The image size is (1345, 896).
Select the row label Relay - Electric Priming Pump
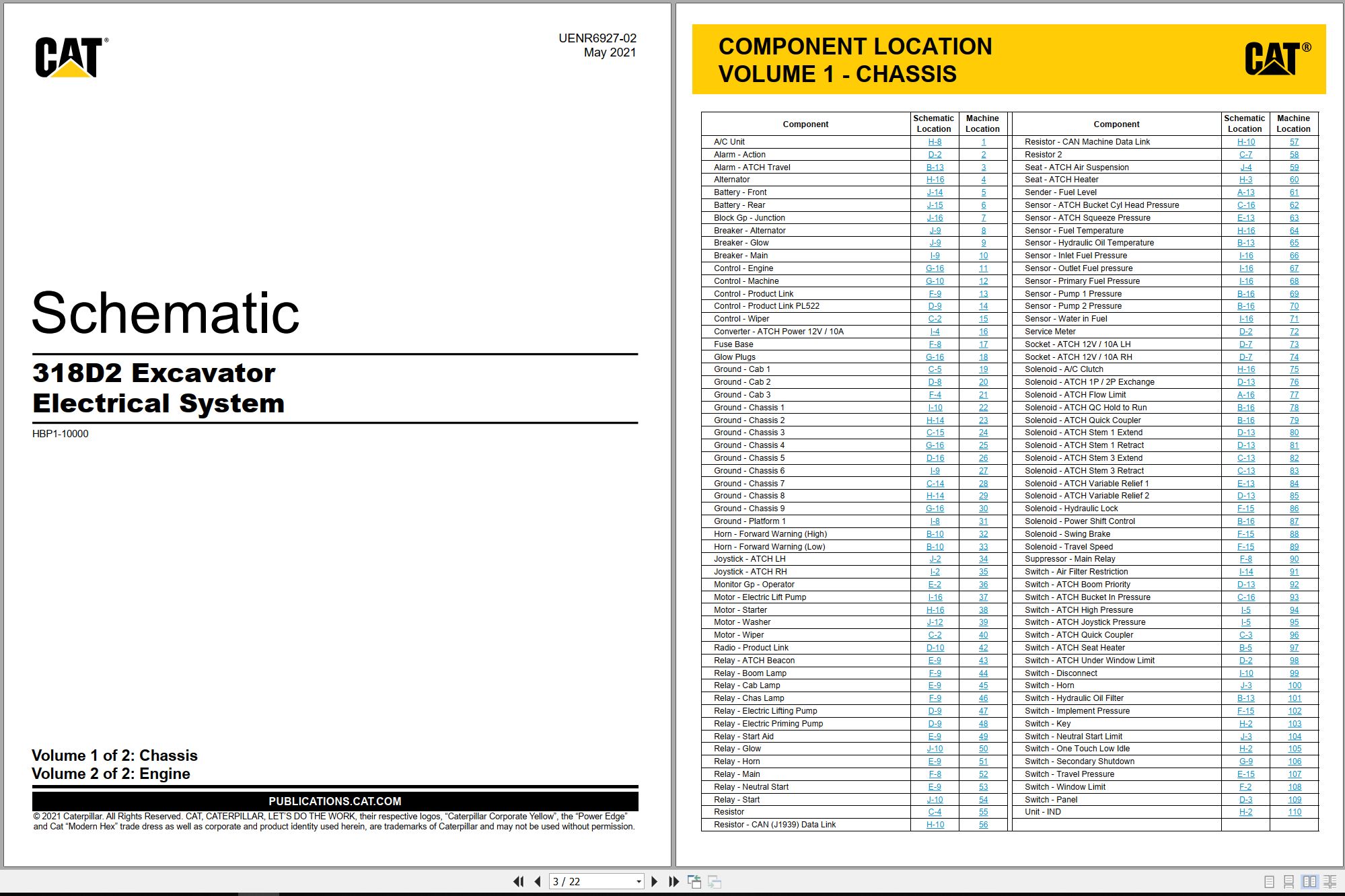pos(768,724)
